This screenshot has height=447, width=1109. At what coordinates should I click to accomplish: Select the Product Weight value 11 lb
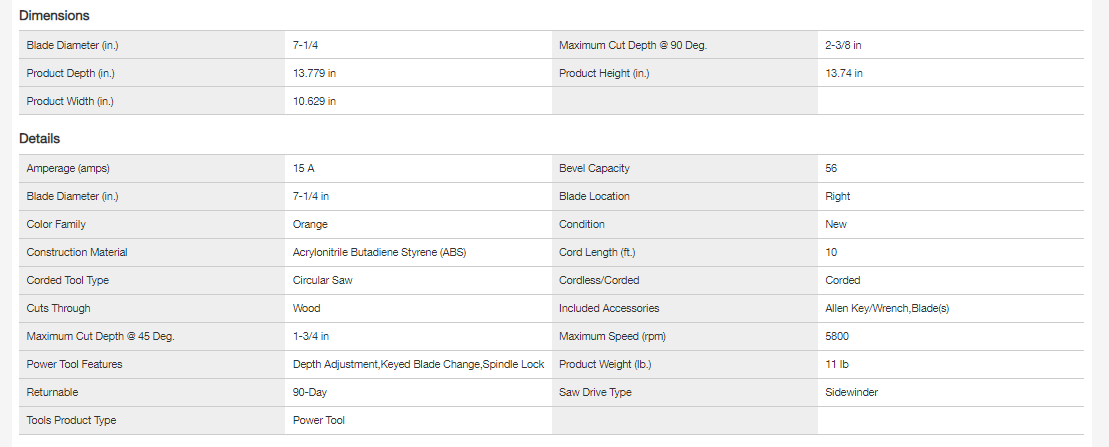[837, 364]
